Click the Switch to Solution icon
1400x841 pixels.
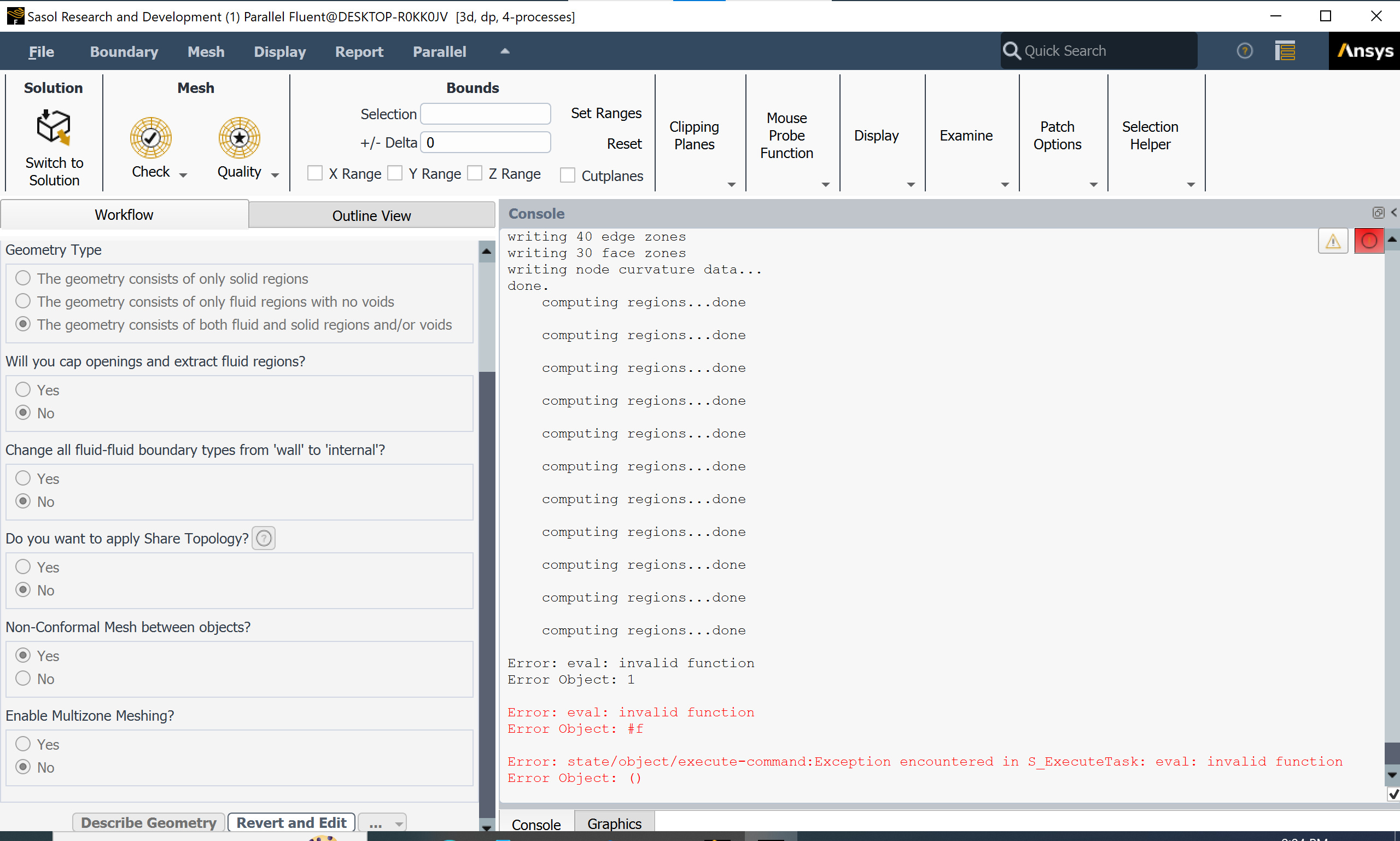coord(54,127)
